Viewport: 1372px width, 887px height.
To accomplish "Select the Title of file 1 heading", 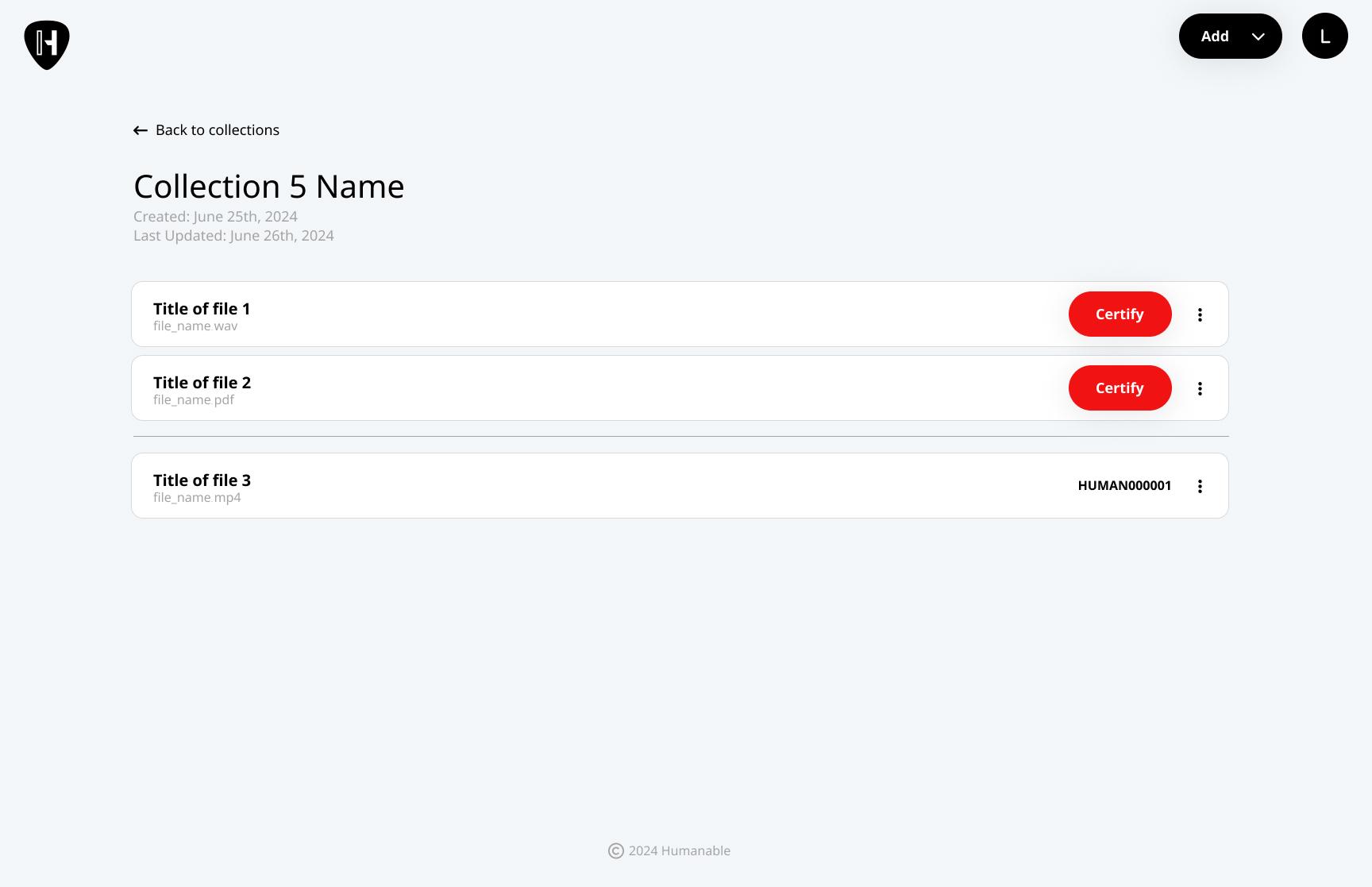I will click(x=202, y=309).
